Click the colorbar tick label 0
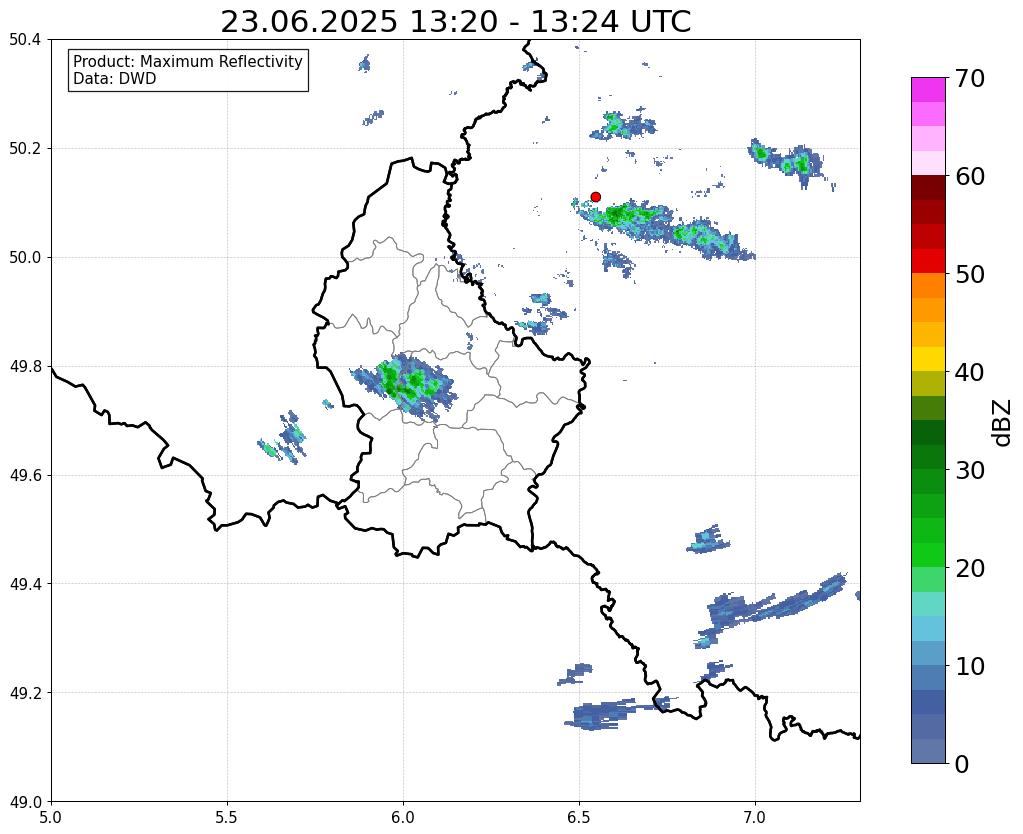 [x=962, y=764]
